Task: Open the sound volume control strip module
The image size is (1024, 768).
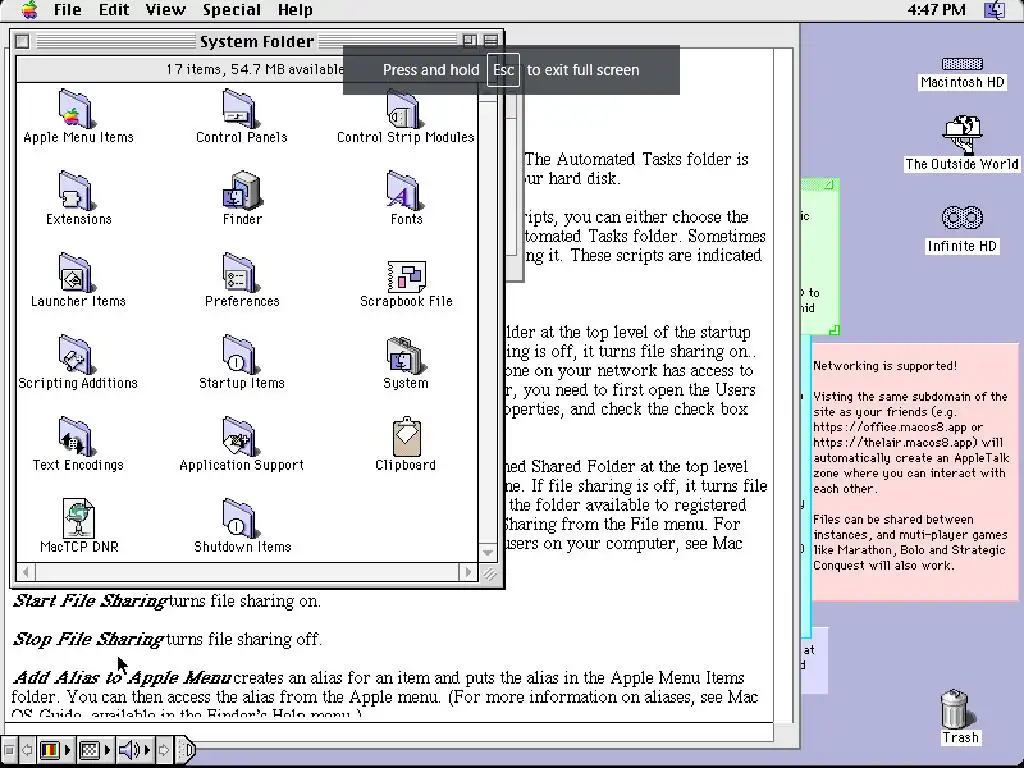Action: tap(135, 750)
